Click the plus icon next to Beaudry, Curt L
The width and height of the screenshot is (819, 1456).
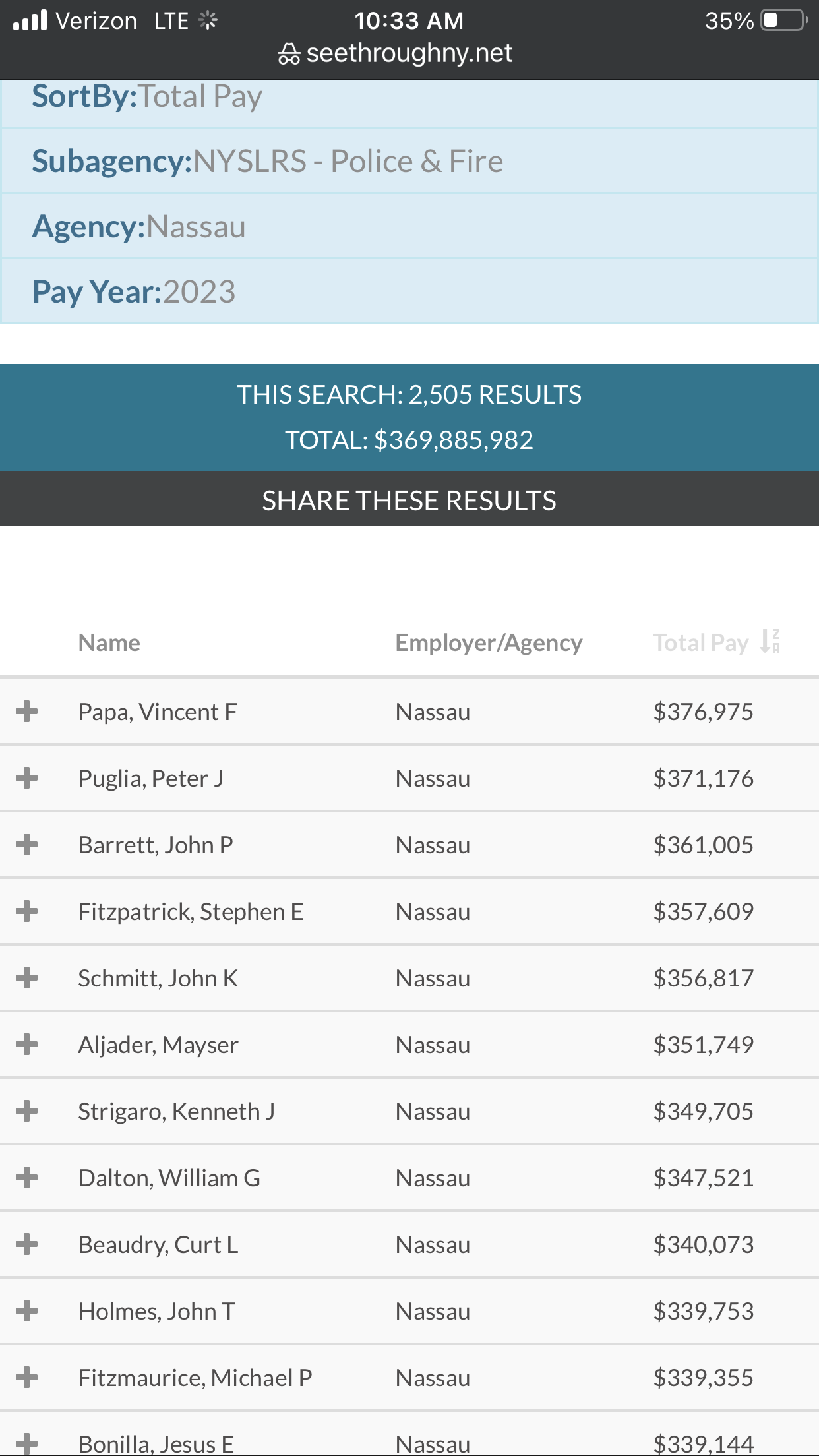pyautogui.click(x=27, y=1244)
